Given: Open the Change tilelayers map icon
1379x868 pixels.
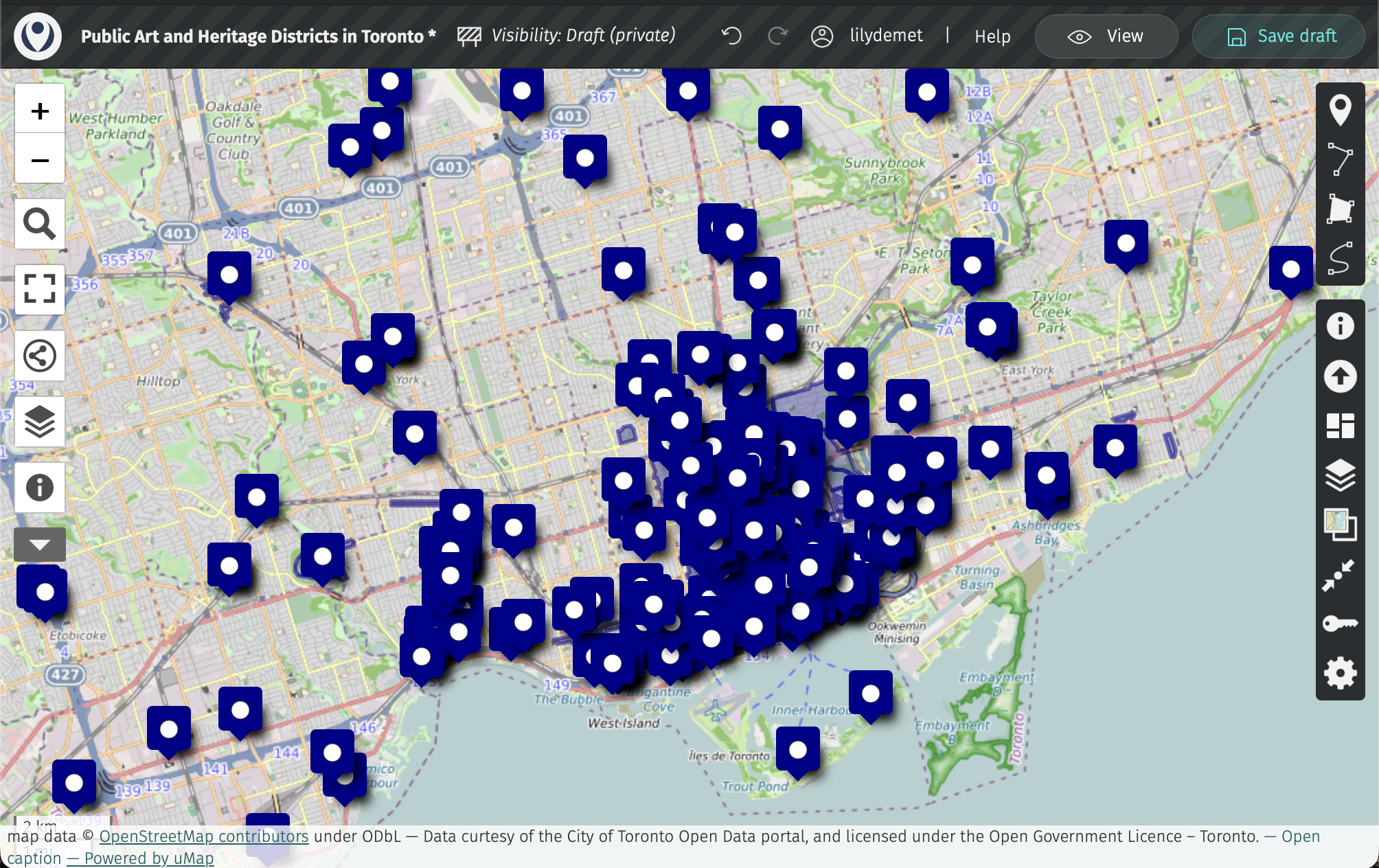Looking at the screenshot, I should pos(1340,525).
